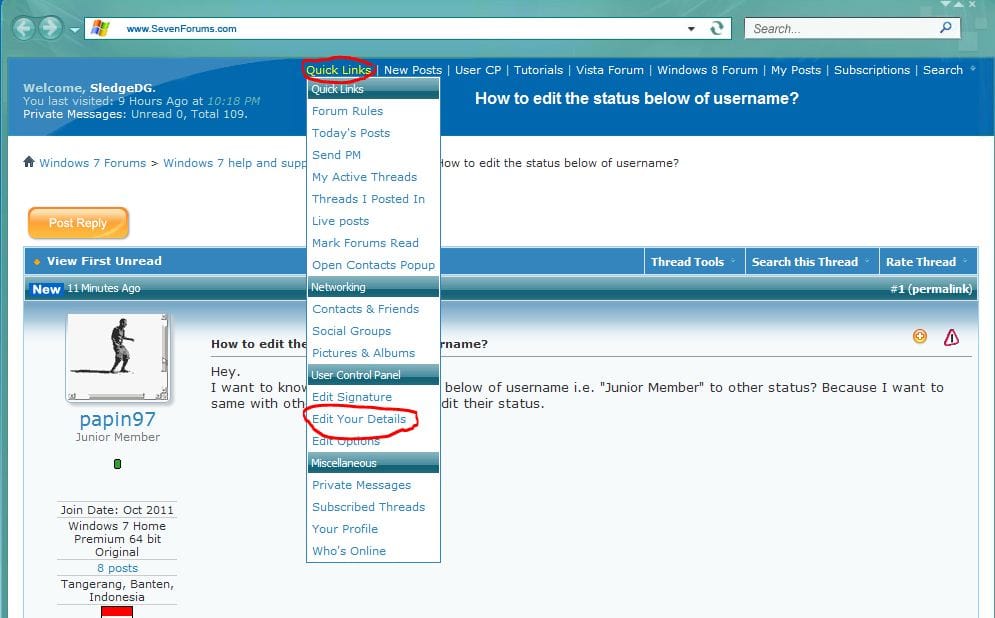
Task: Open Contacts & Friends
Action: click(365, 309)
